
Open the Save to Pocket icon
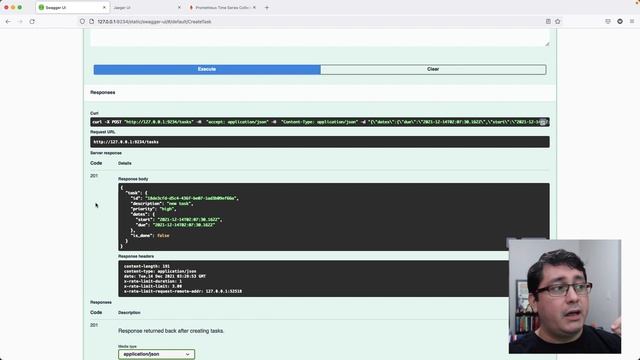[x=608, y=21]
